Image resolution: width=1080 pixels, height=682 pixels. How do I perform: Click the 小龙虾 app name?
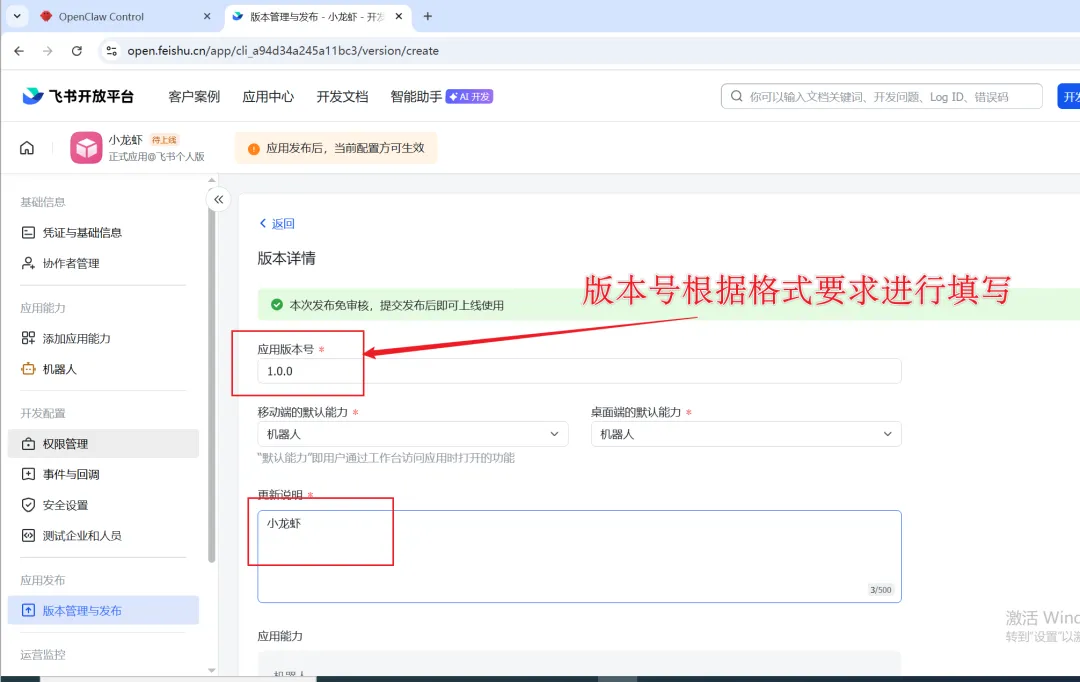125,140
